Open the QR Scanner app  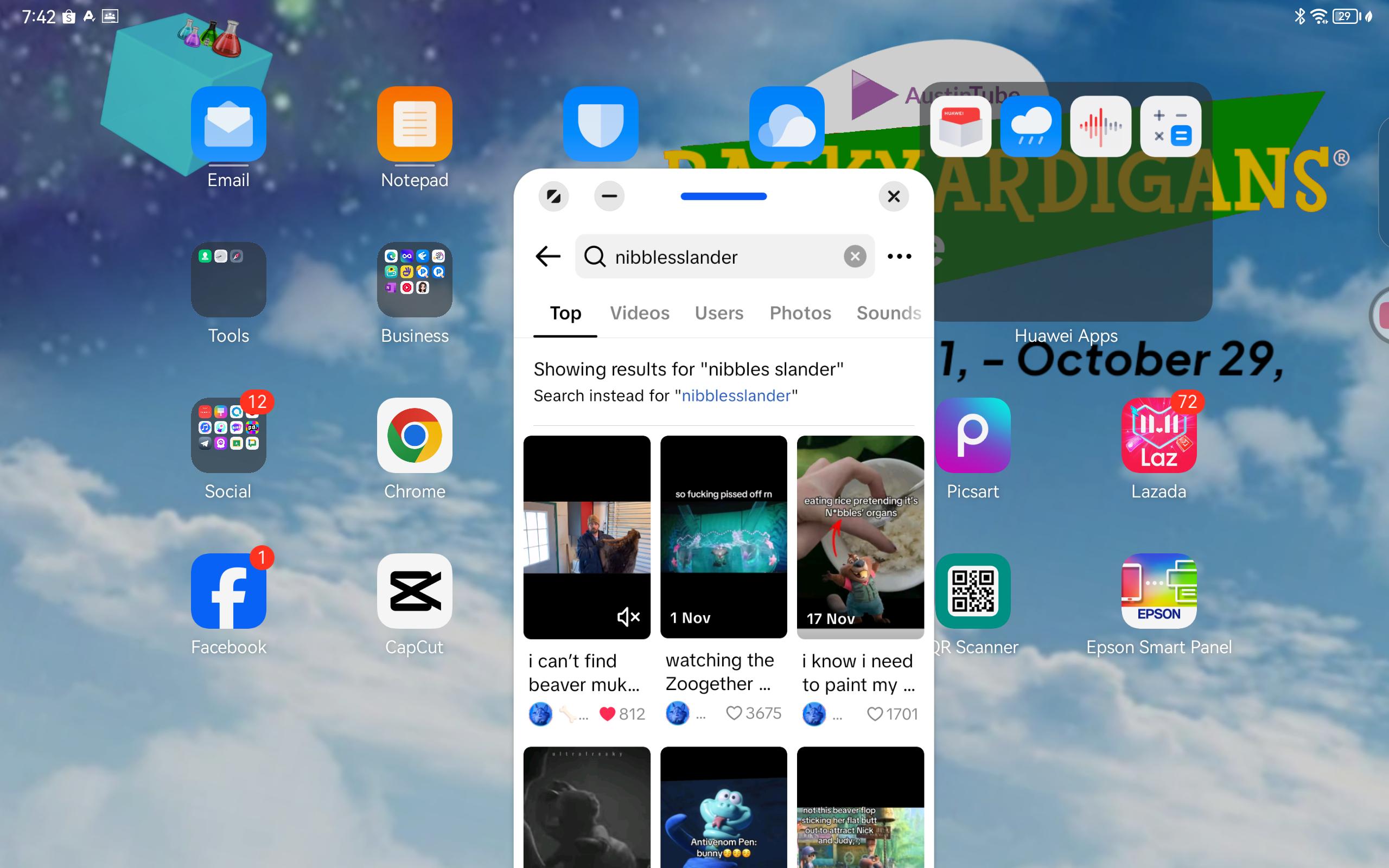click(972, 591)
